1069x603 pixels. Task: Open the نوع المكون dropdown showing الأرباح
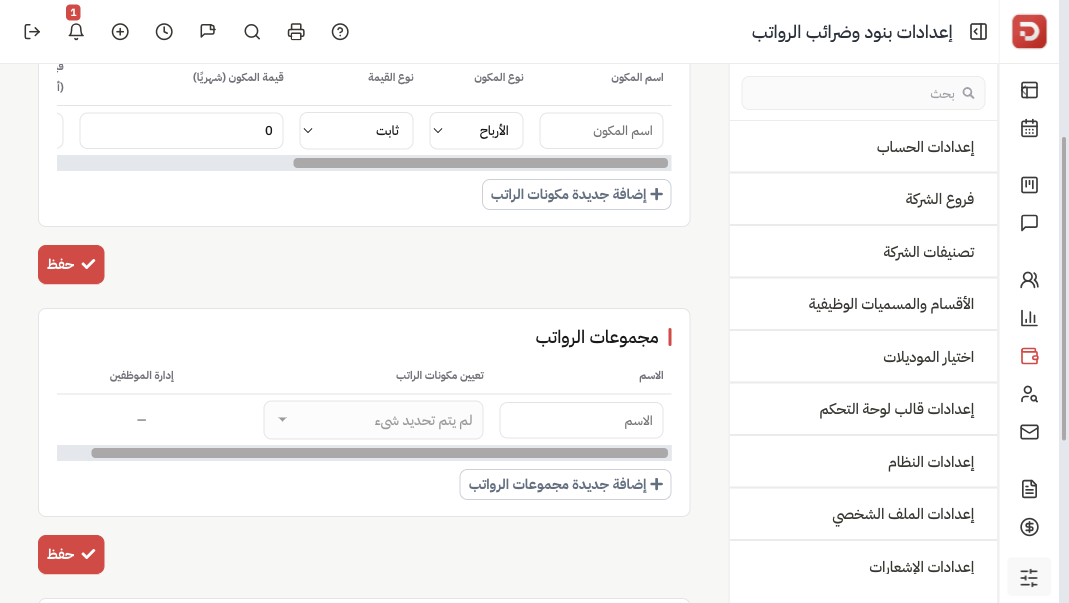(x=476, y=131)
